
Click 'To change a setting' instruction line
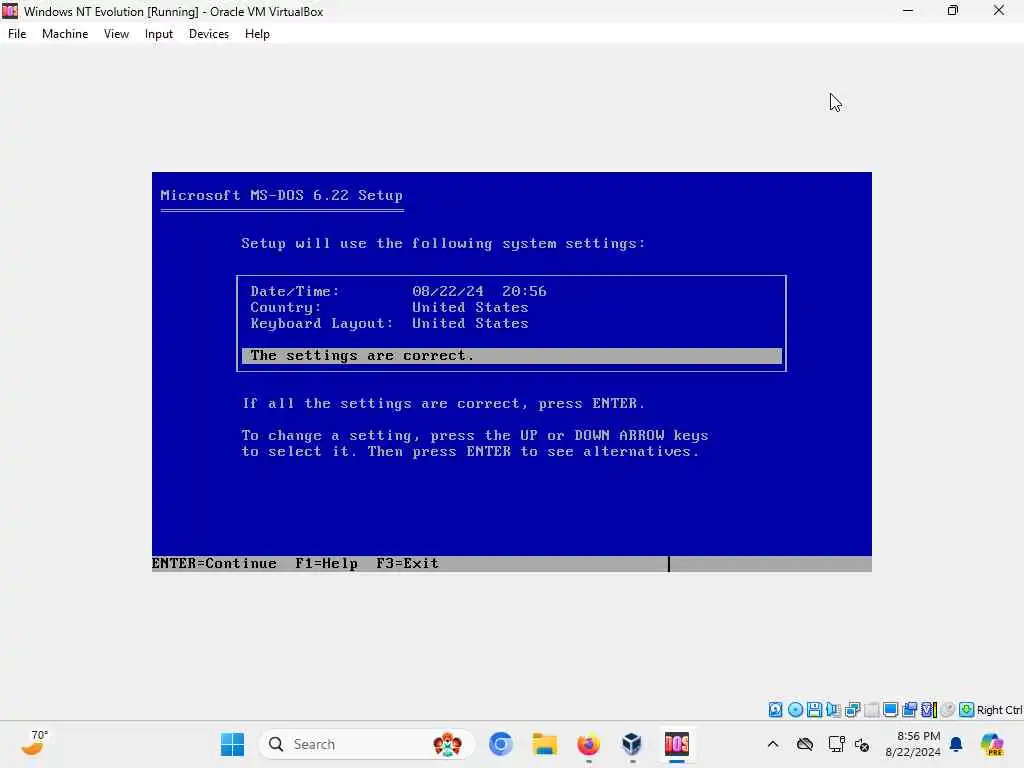point(475,436)
